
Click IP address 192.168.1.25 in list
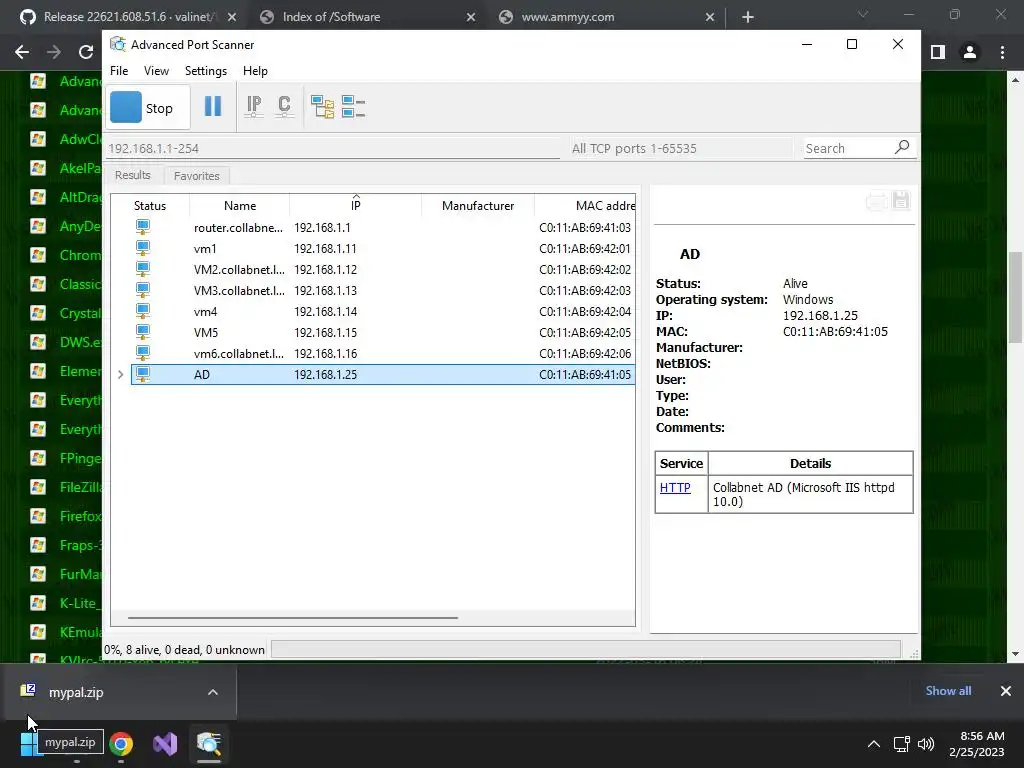point(325,374)
